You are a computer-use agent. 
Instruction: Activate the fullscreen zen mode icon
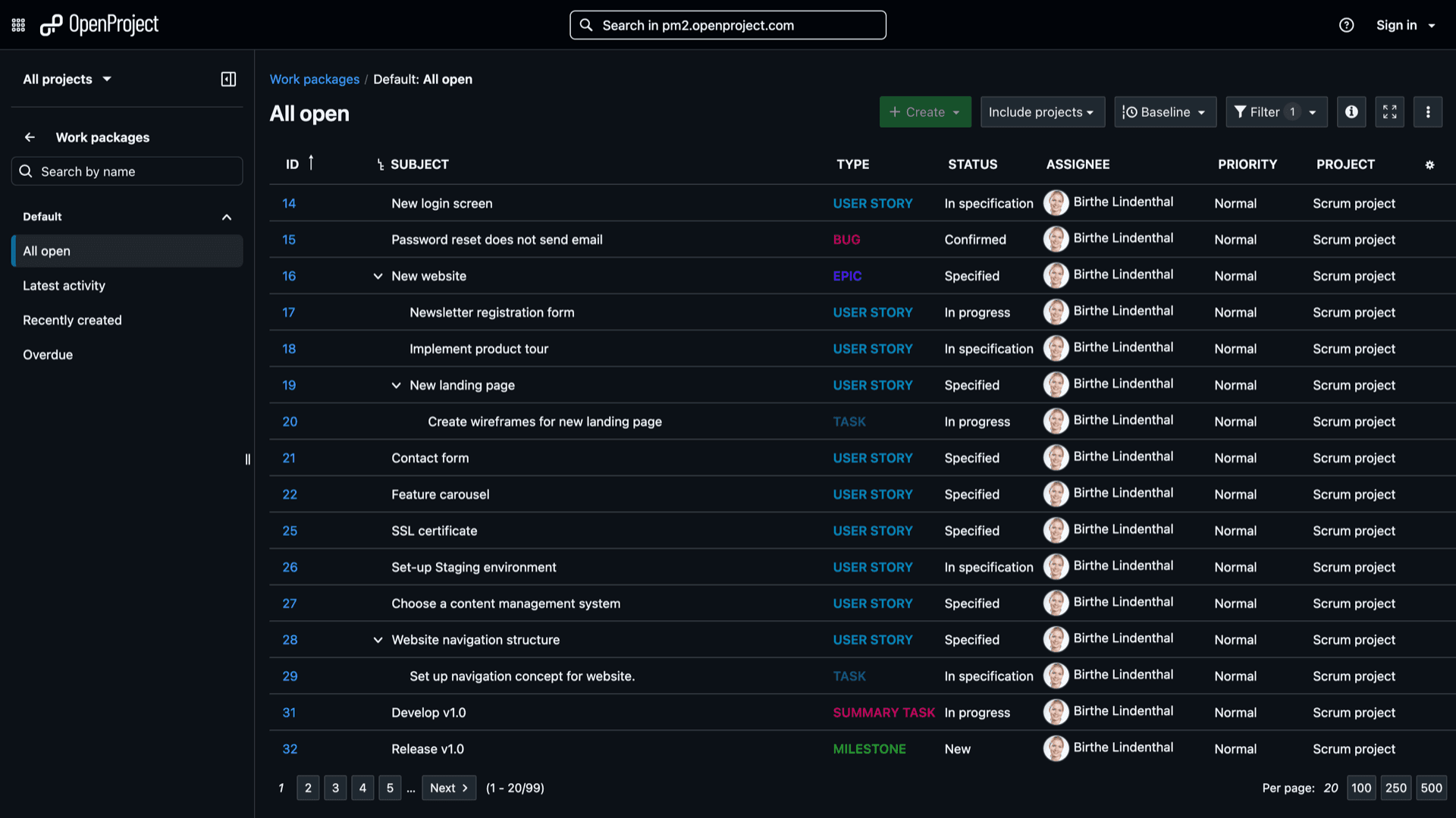1389,112
